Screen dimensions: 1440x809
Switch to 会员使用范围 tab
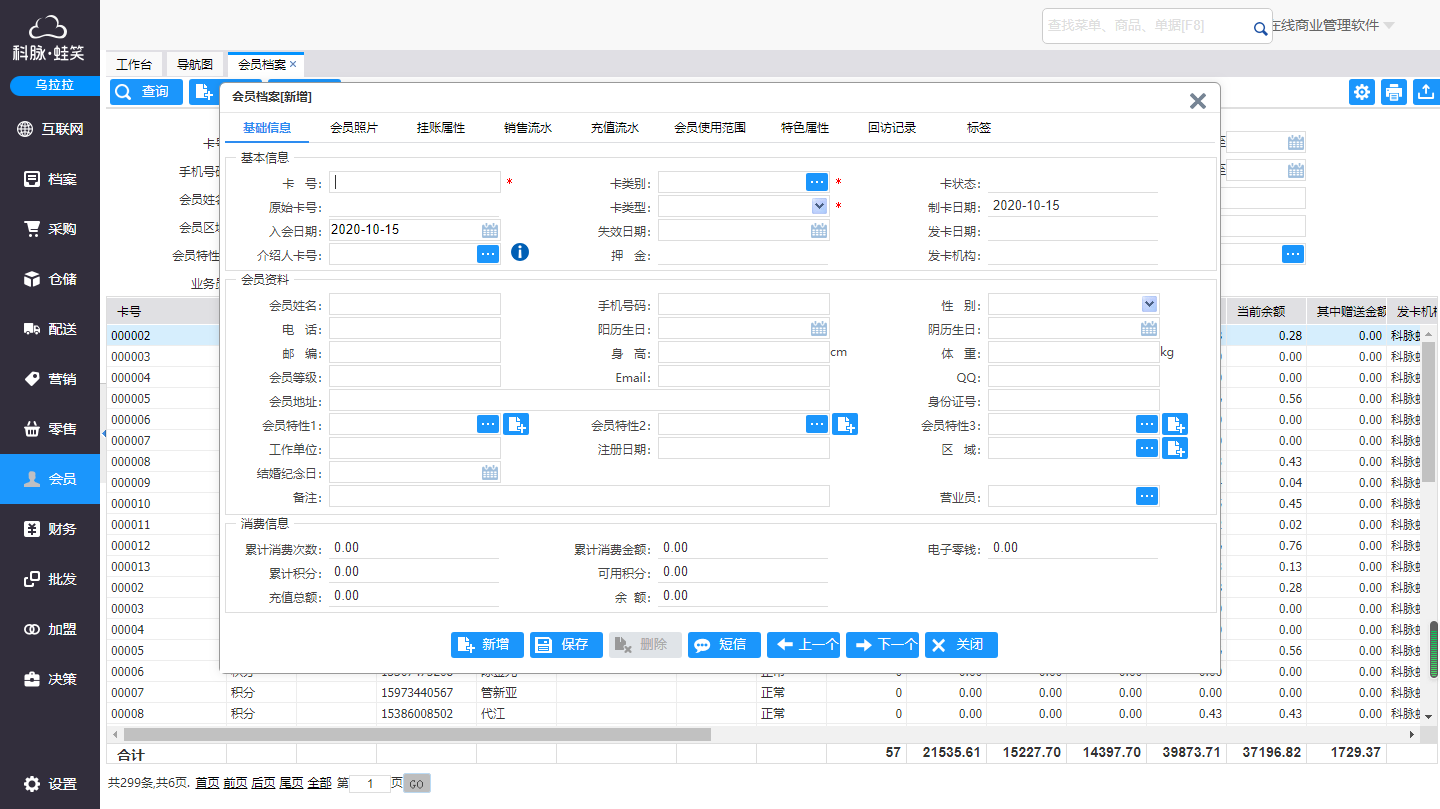click(x=710, y=128)
